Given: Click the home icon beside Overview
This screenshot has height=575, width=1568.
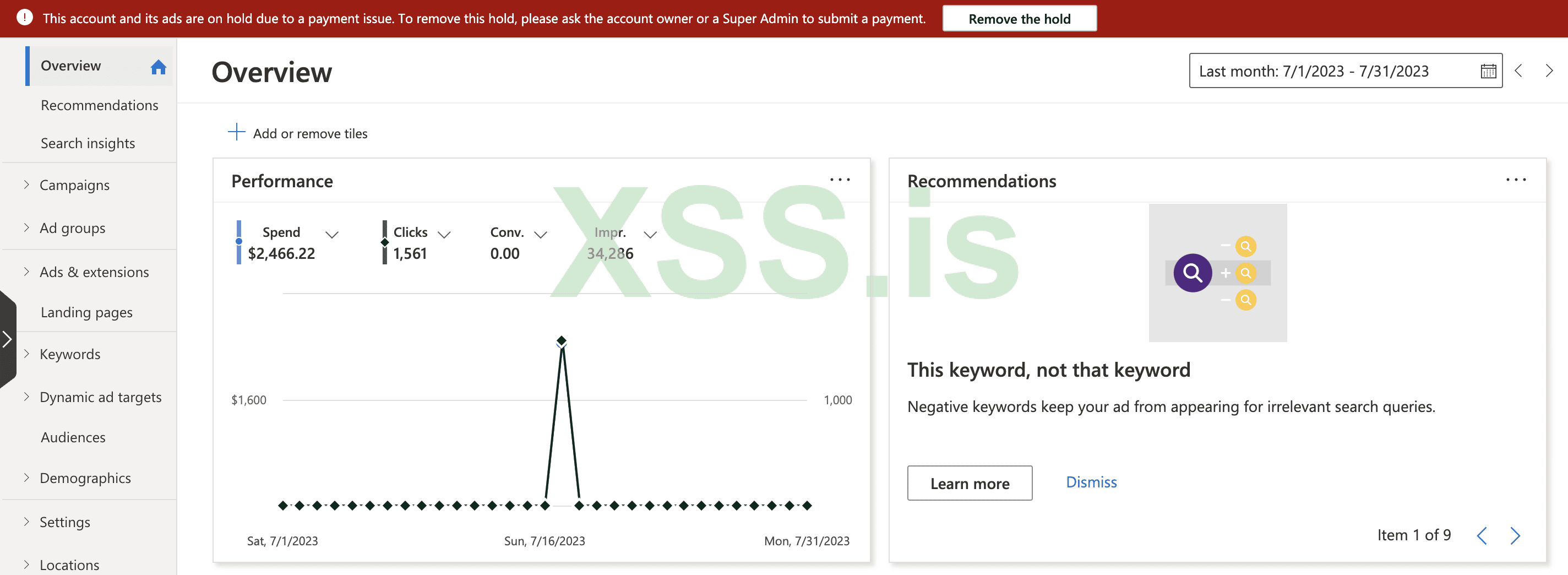Looking at the screenshot, I should (x=158, y=67).
